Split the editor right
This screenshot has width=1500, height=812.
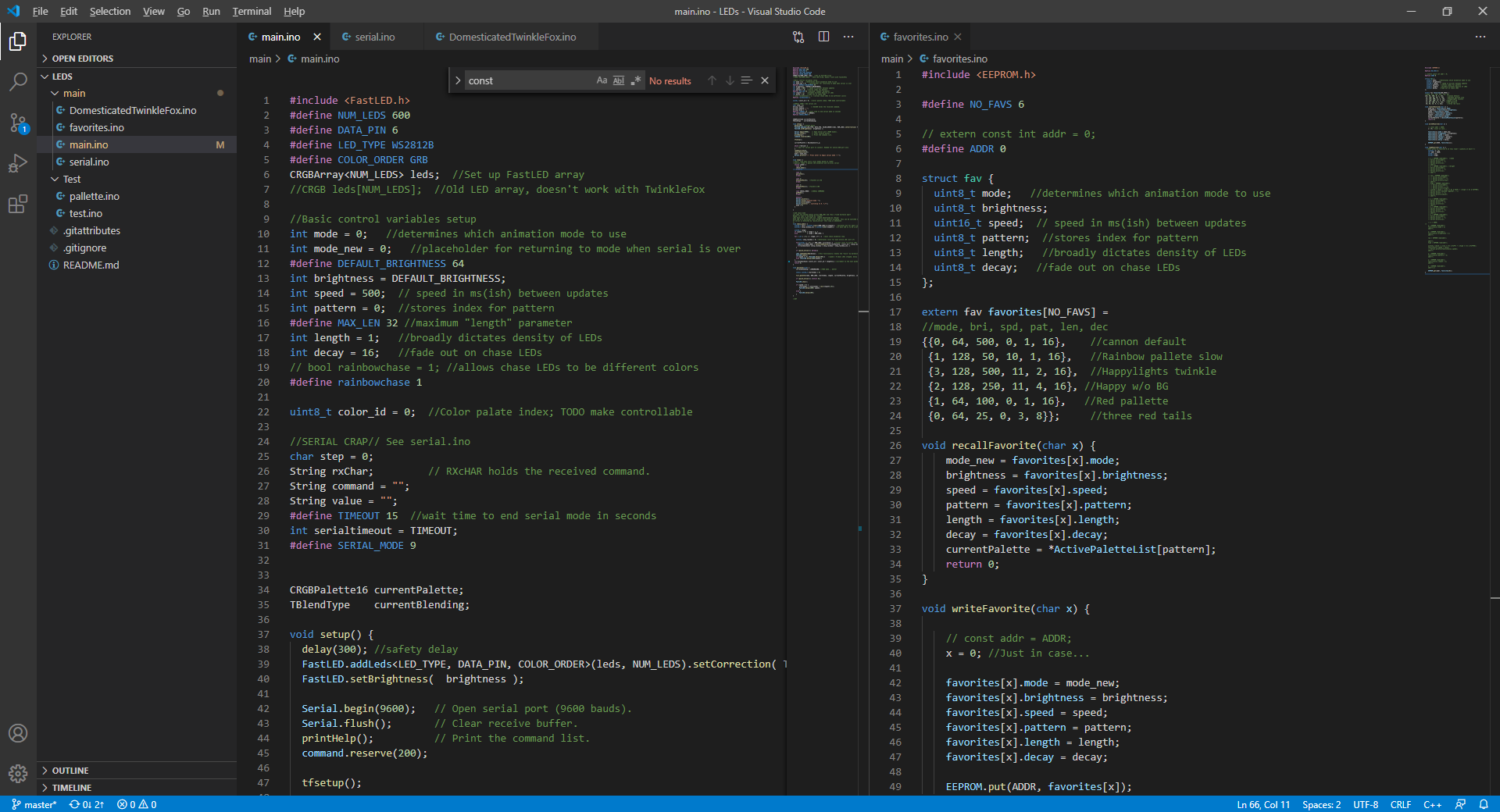[x=823, y=37]
